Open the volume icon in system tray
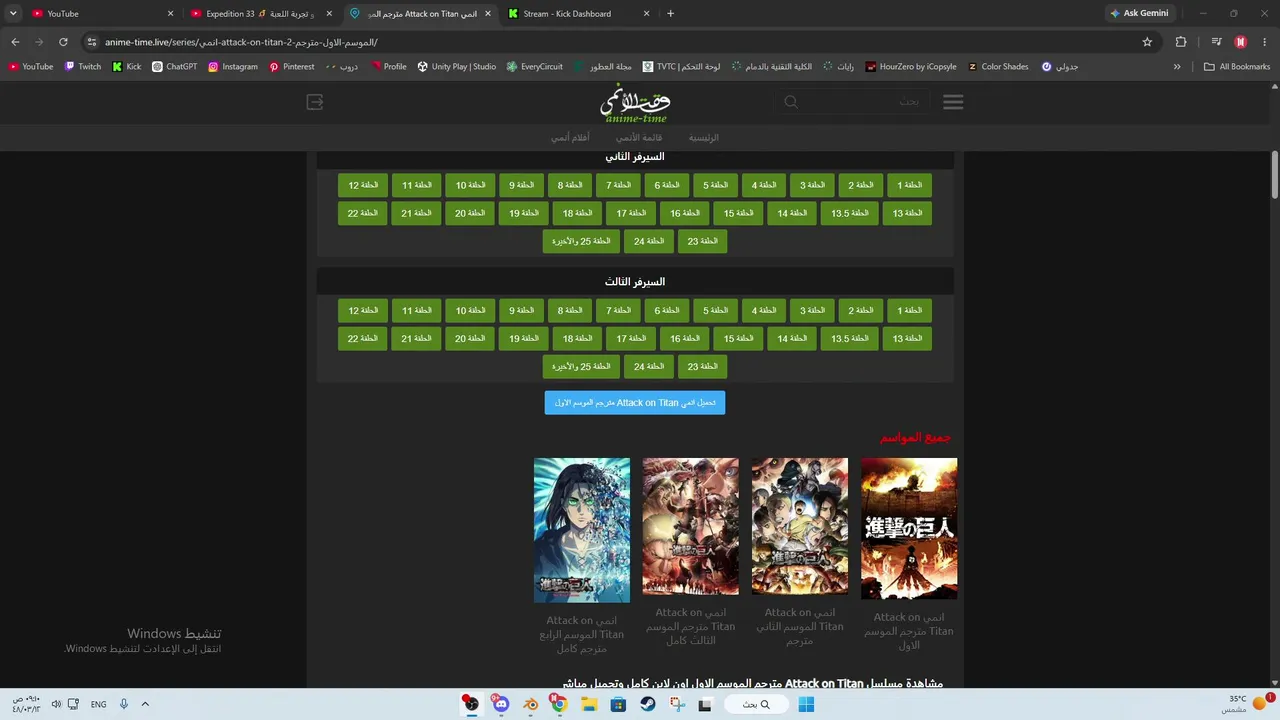1280x720 pixels. (x=56, y=704)
